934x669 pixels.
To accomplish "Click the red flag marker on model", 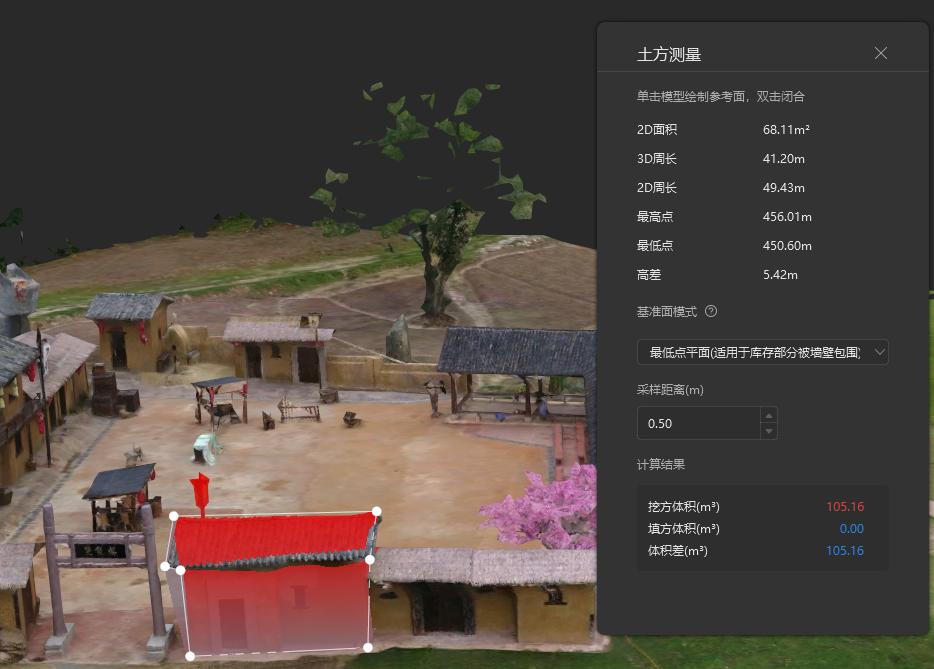I will click(200, 493).
